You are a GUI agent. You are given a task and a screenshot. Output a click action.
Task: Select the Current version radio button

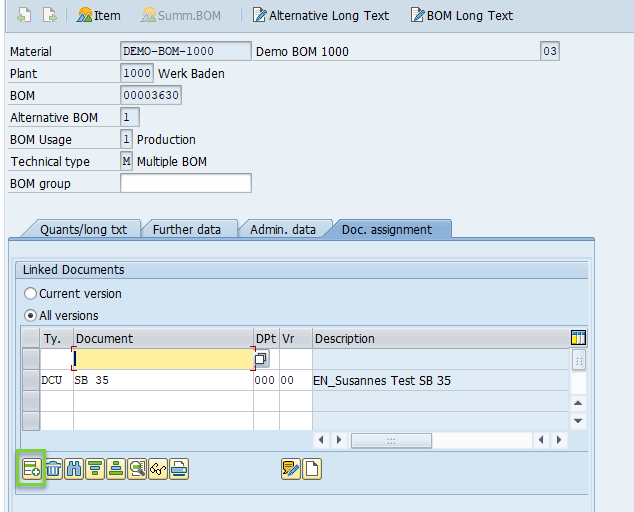tap(31, 294)
